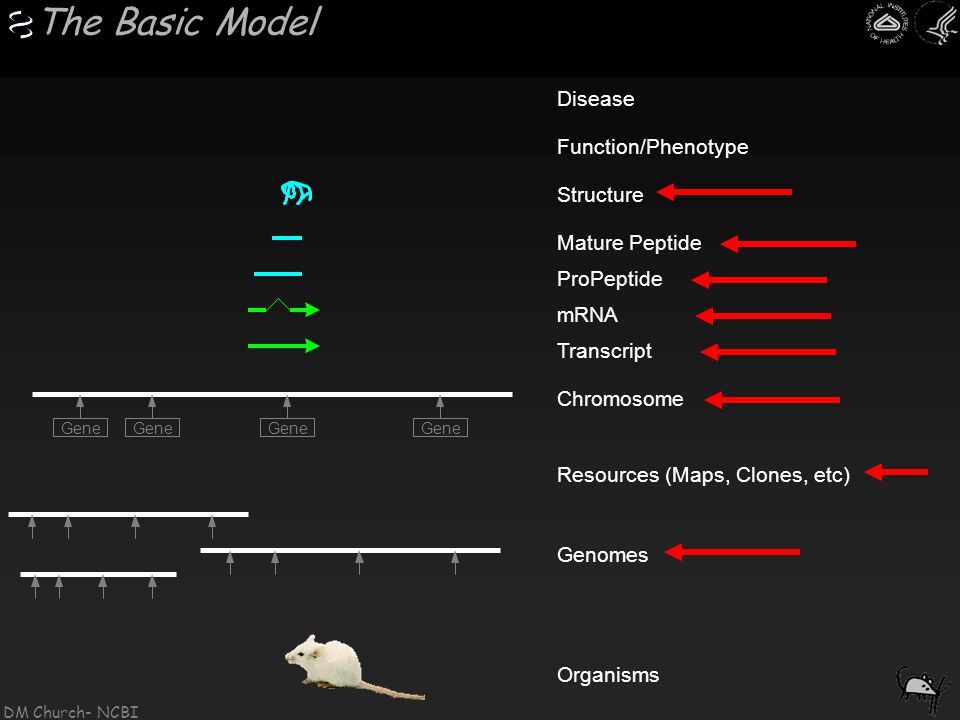
Task: Click the white chromosome bar
Action: (272, 394)
